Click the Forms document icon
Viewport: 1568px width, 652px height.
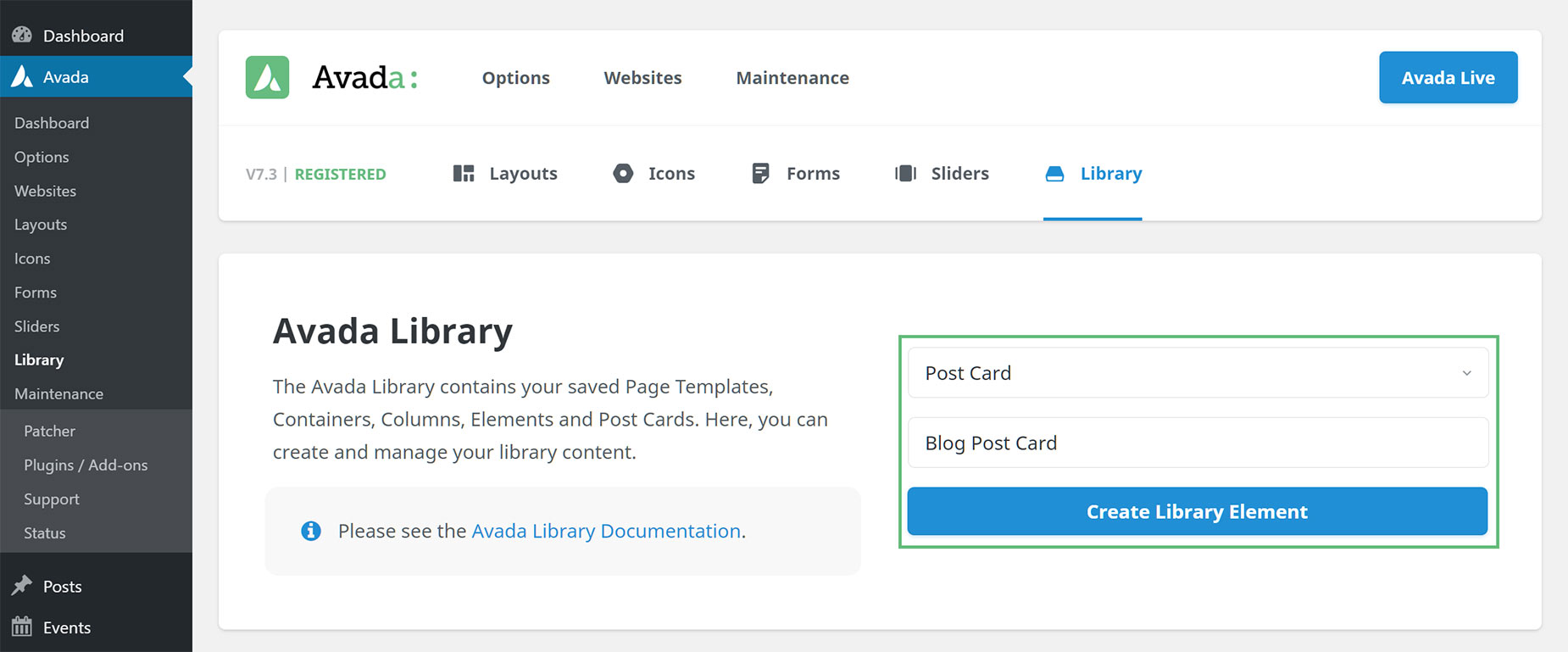pyautogui.click(x=760, y=173)
